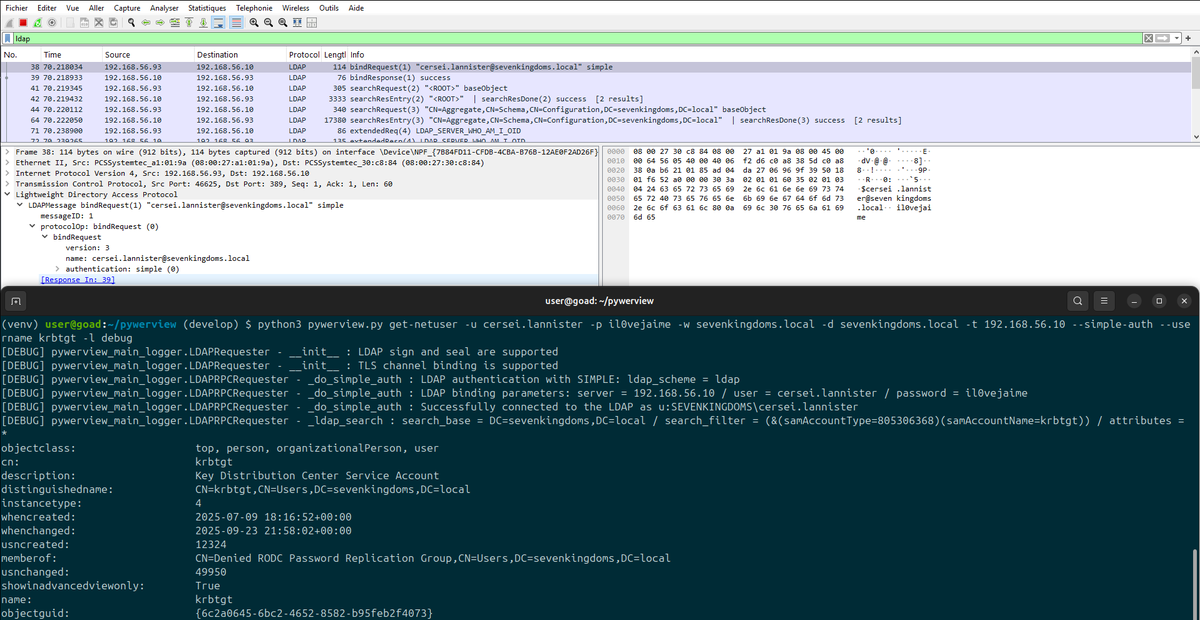This screenshot has width=1200, height=620.
Task: Toggle auto-scroll during live capture
Action: pyautogui.click(x=218, y=22)
